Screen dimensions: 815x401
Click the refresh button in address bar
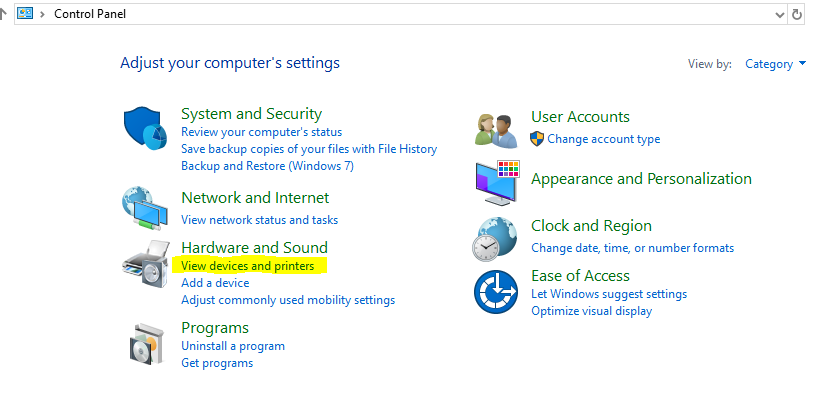tap(797, 15)
